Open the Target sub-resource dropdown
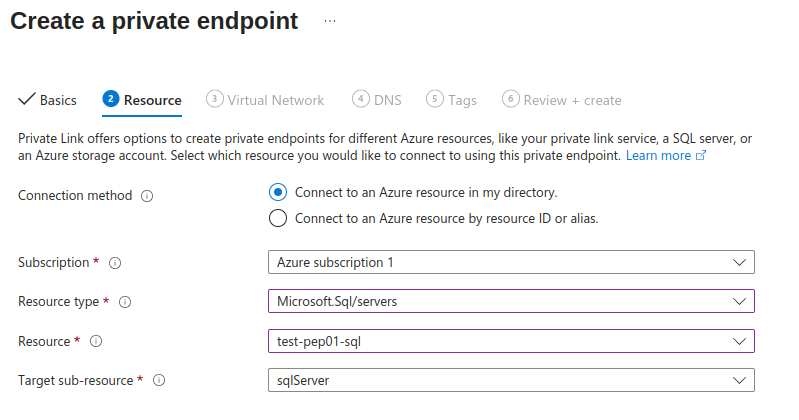Viewport: 799px width, 420px height. (x=511, y=381)
